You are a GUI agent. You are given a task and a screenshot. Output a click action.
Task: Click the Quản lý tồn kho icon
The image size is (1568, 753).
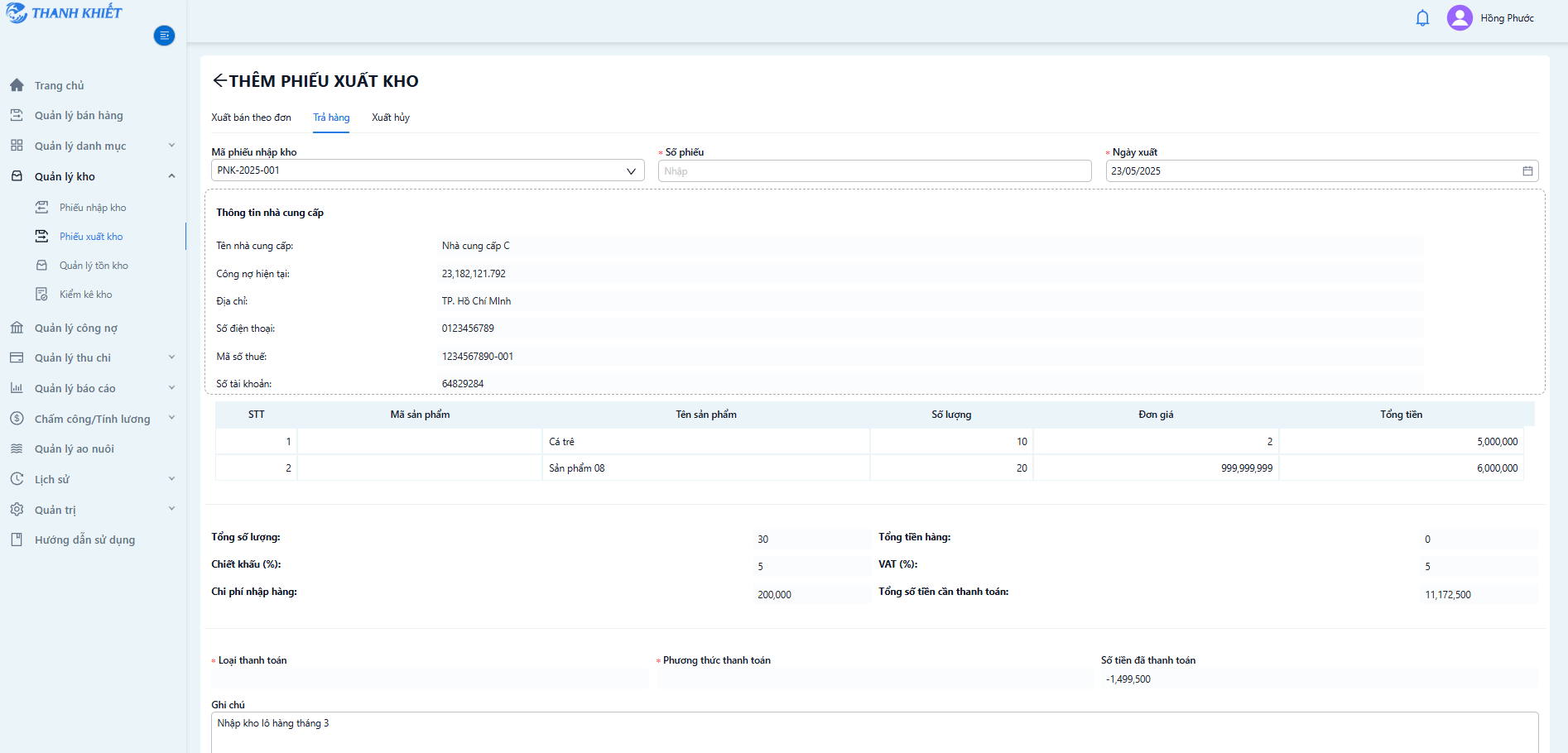click(x=41, y=265)
